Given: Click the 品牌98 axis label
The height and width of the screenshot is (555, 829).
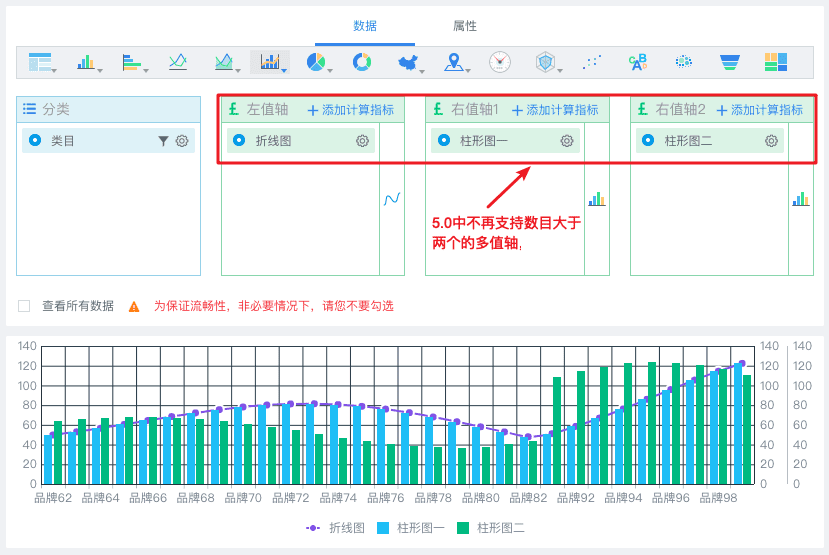Looking at the screenshot, I should point(718,498).
